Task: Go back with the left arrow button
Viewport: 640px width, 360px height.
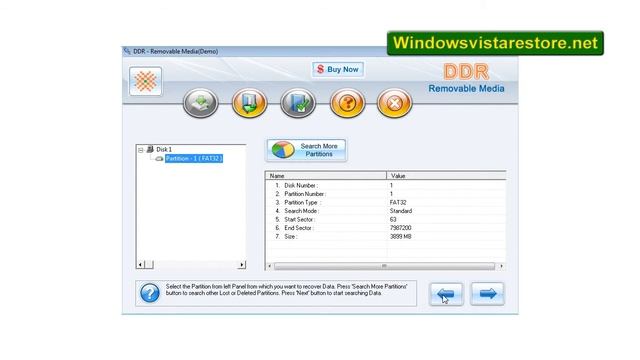Action: click(x=446, y=293)
